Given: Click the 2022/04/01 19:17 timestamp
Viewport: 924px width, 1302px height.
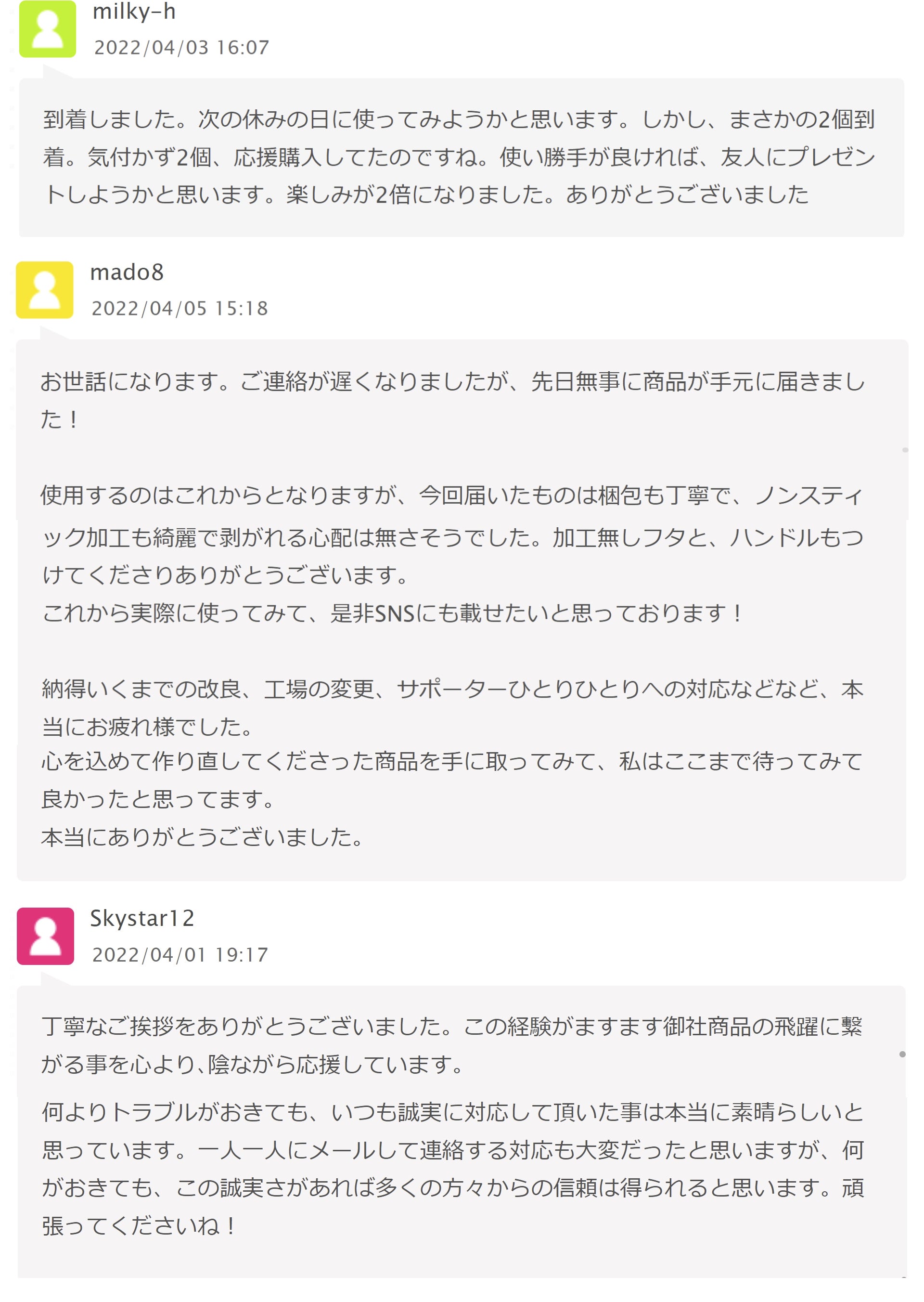Looking at the screenshot, I should (x=180, y=955).
